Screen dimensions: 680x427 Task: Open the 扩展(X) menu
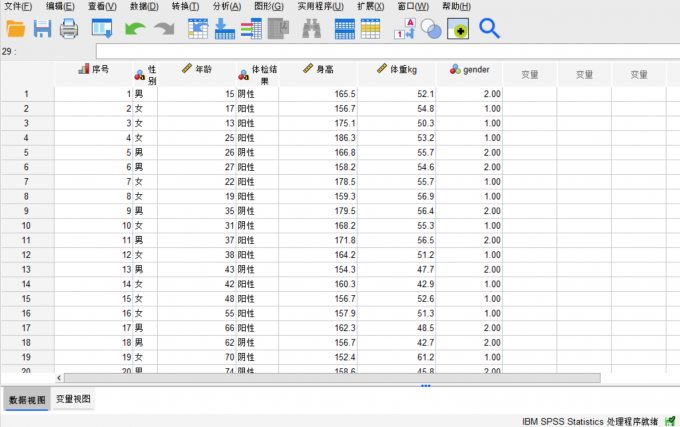pos(370,7)
